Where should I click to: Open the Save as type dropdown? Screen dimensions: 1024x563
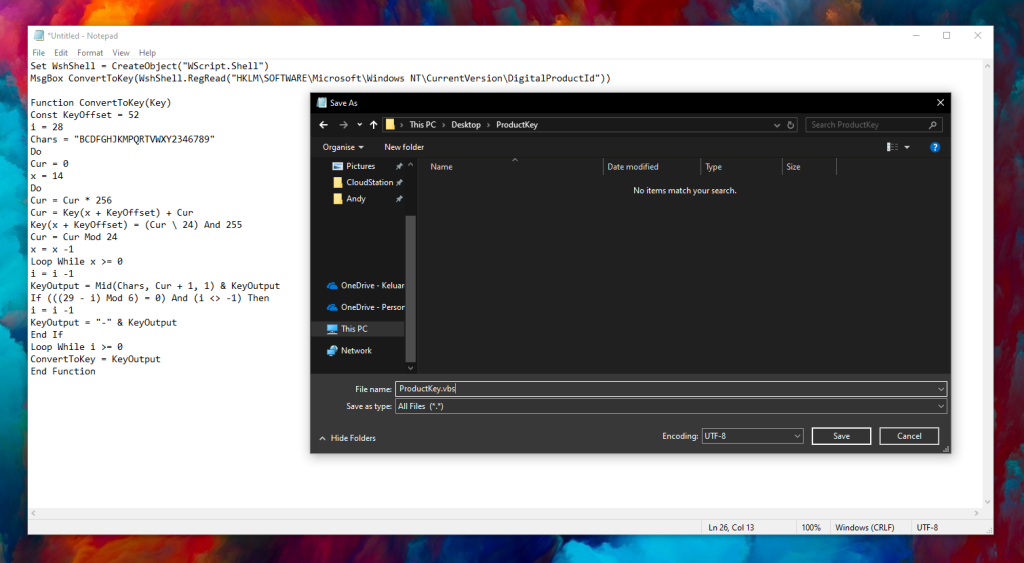pyautogui.click(x=671, y=406)
